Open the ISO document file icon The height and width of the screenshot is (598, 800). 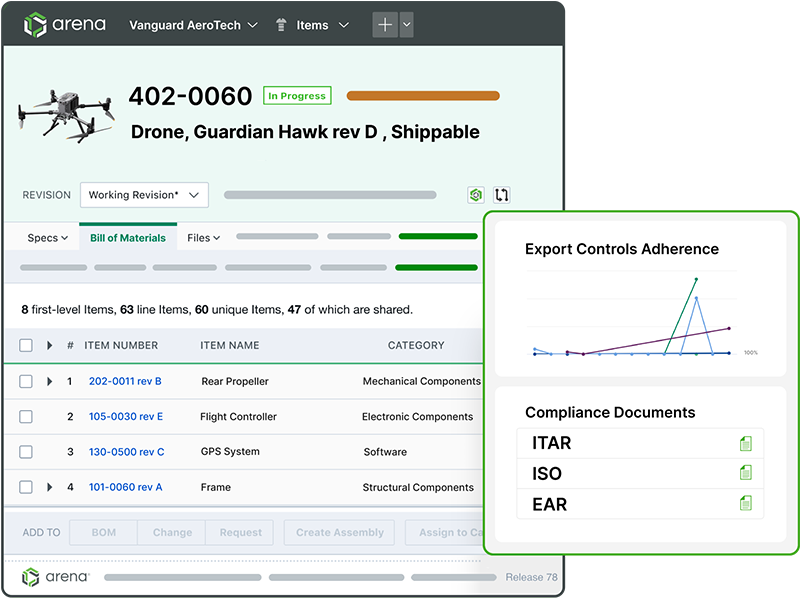(745, 472)
